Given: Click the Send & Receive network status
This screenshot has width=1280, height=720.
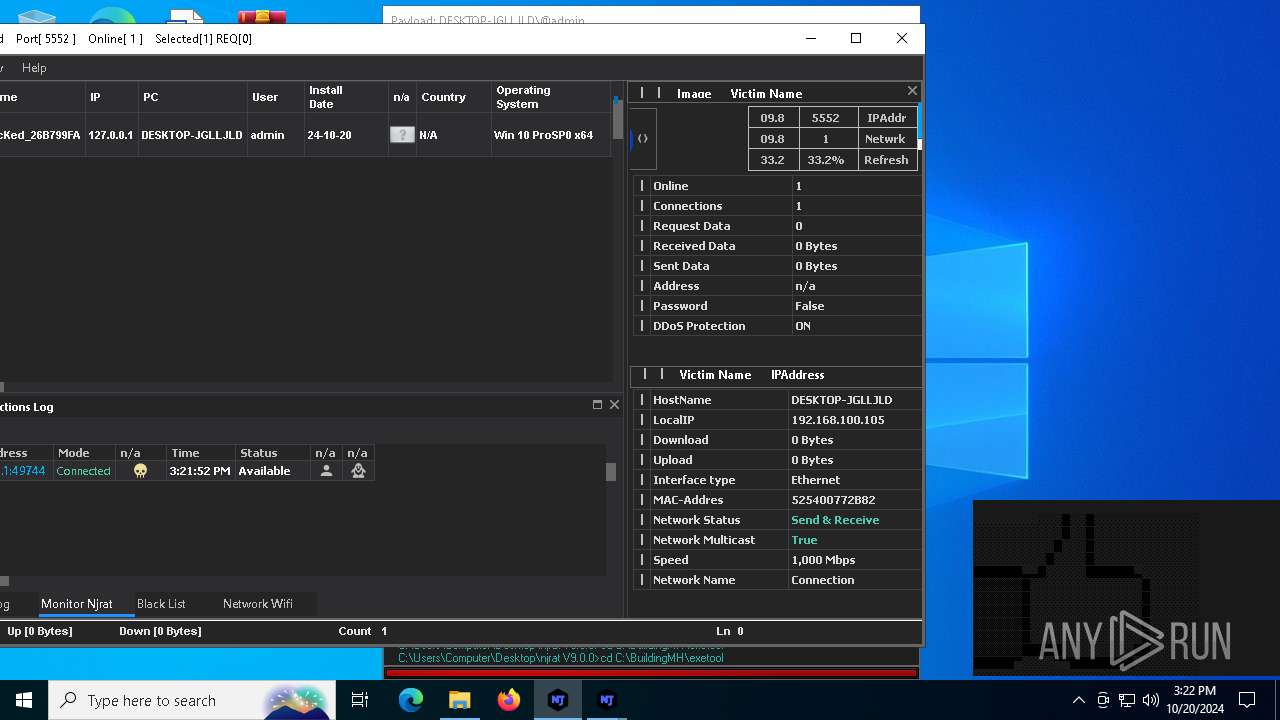Looking at the screenshot, I should point(835,520).
